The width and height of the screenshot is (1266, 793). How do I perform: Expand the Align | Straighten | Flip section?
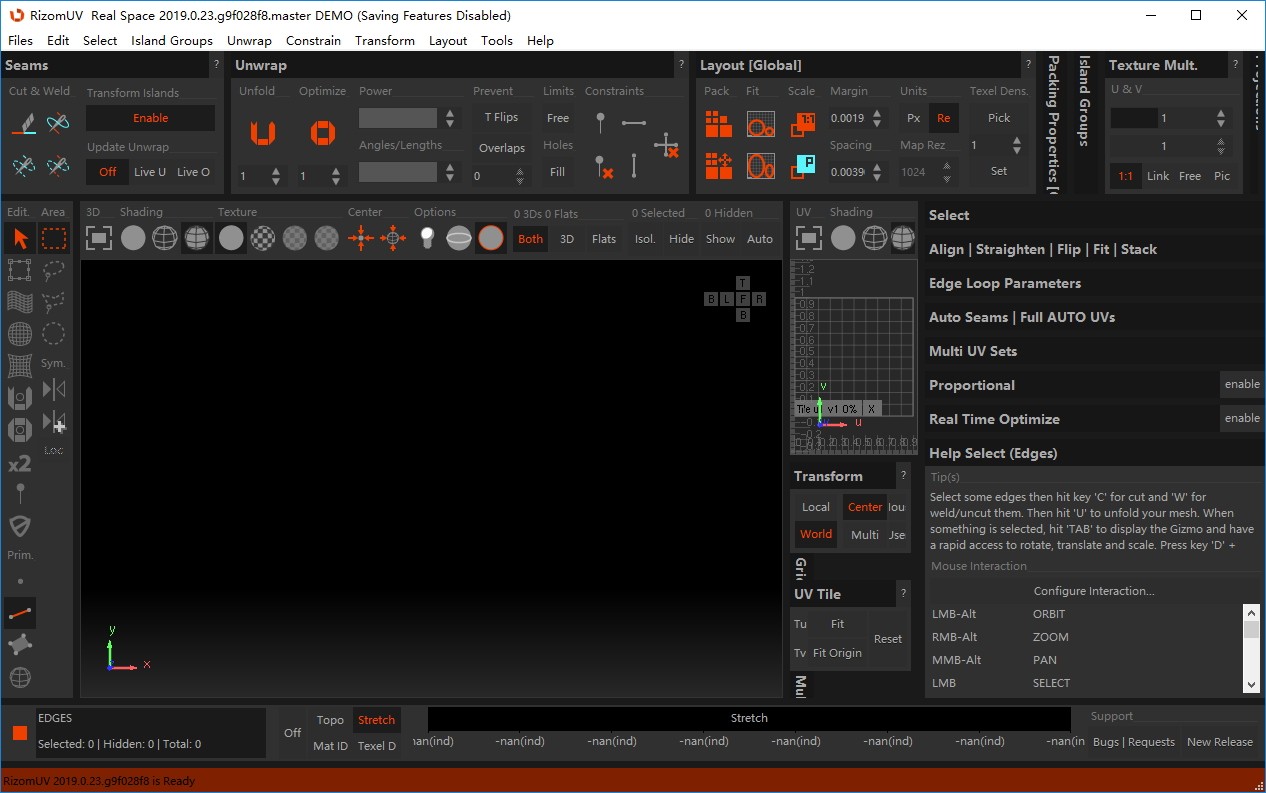click(x=1042, y=249)
